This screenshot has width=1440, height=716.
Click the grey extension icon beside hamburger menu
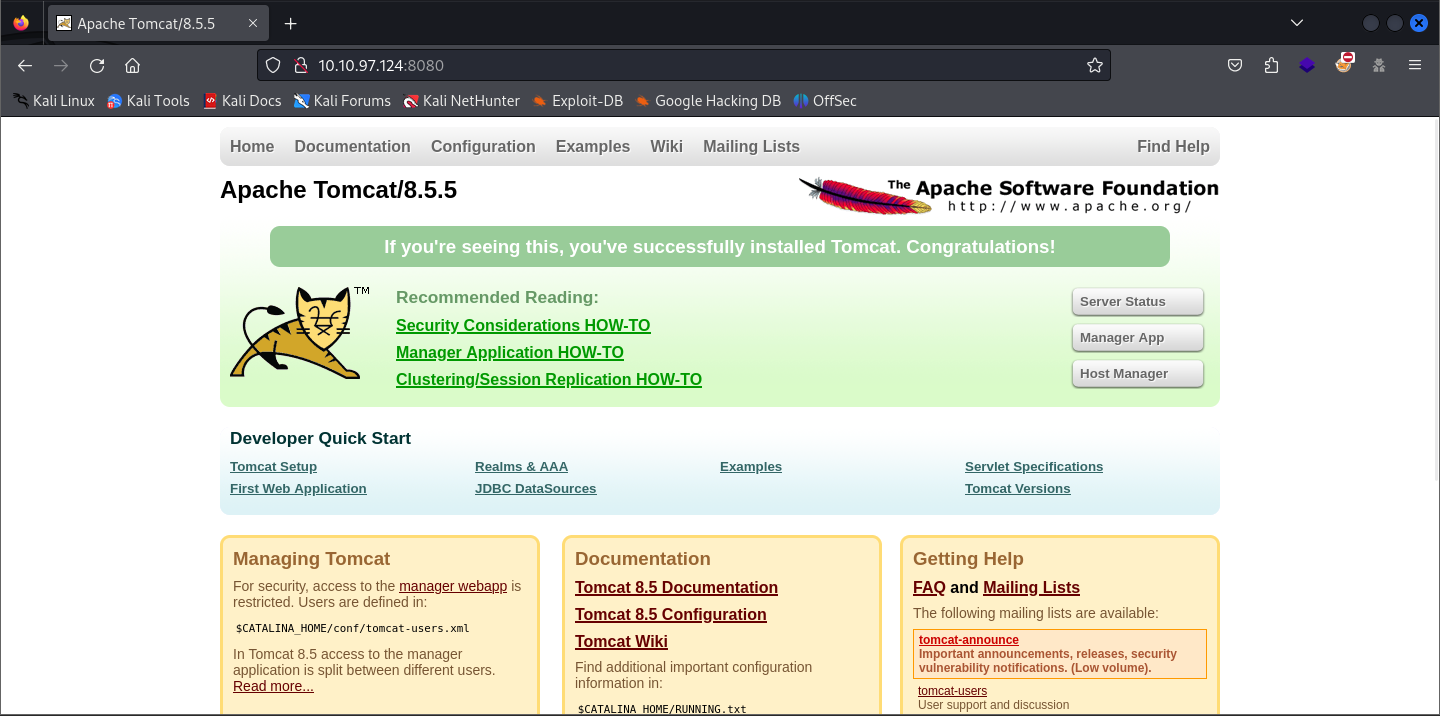point(1379,65)
